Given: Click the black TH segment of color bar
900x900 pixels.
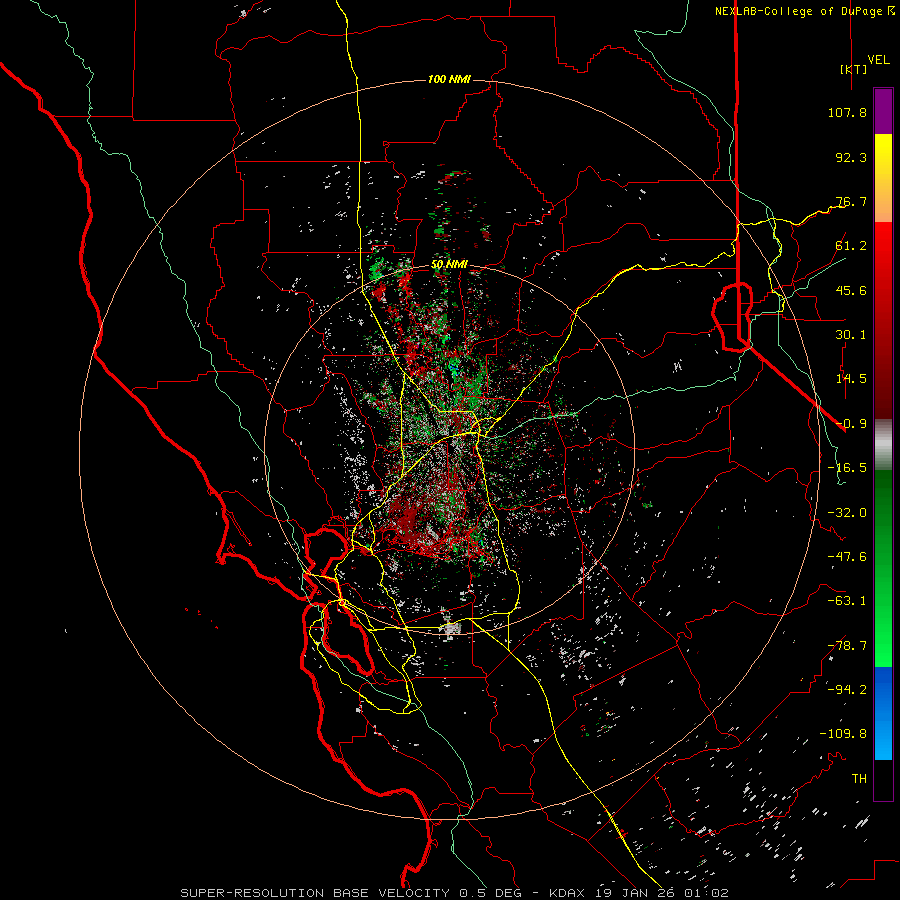Looking at the screenshot, I should coord(883,779).
